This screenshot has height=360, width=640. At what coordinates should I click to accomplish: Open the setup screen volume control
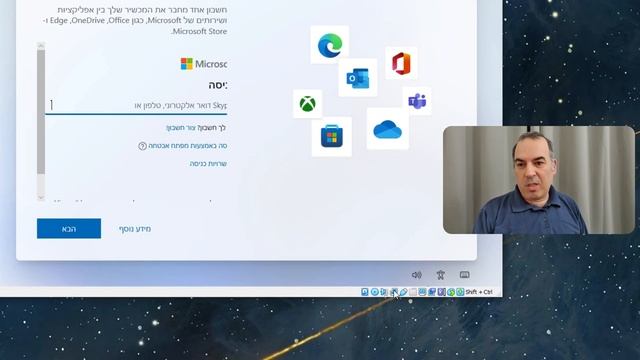point(416,275)
